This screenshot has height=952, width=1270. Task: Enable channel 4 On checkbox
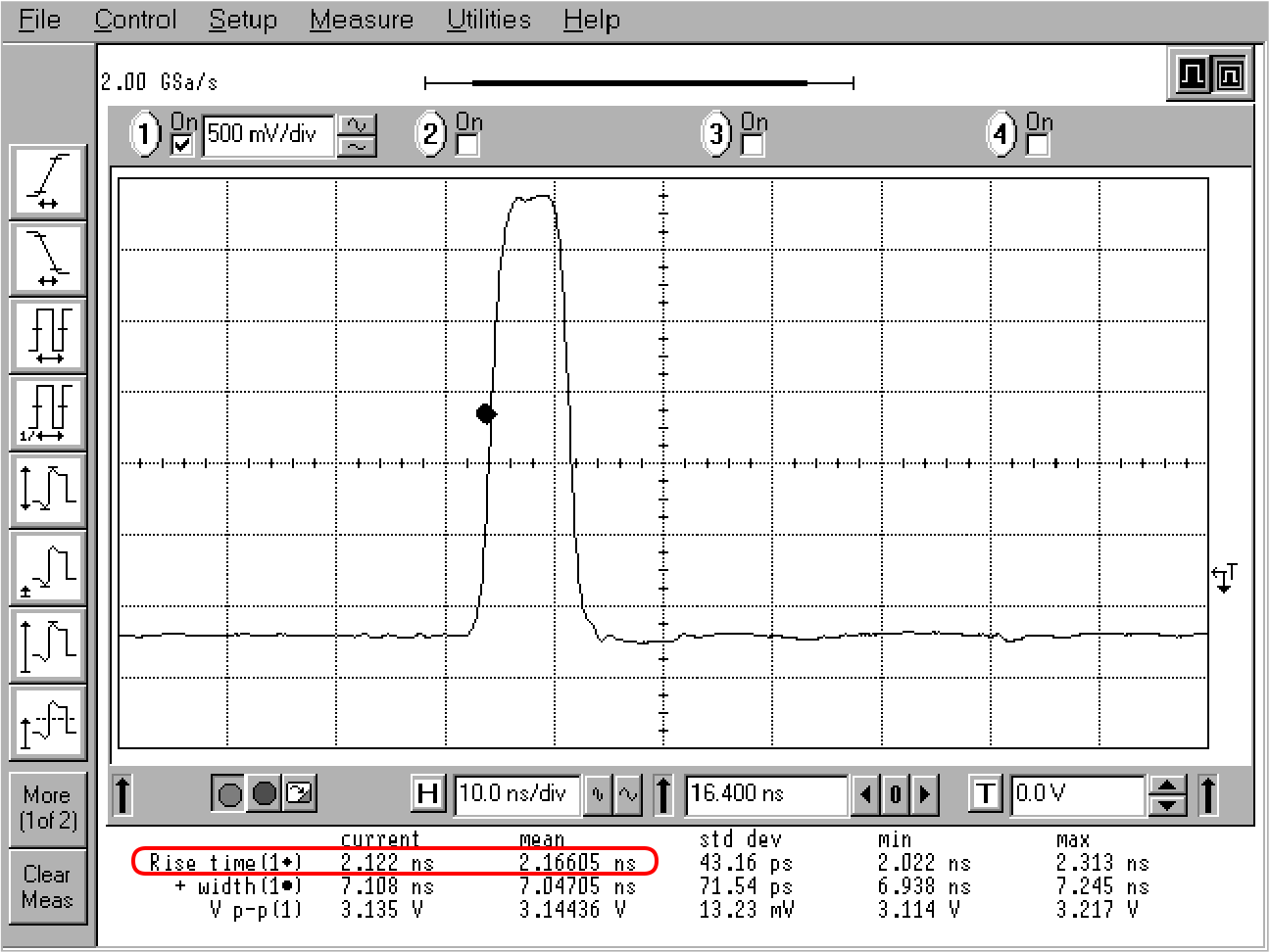1038,145
